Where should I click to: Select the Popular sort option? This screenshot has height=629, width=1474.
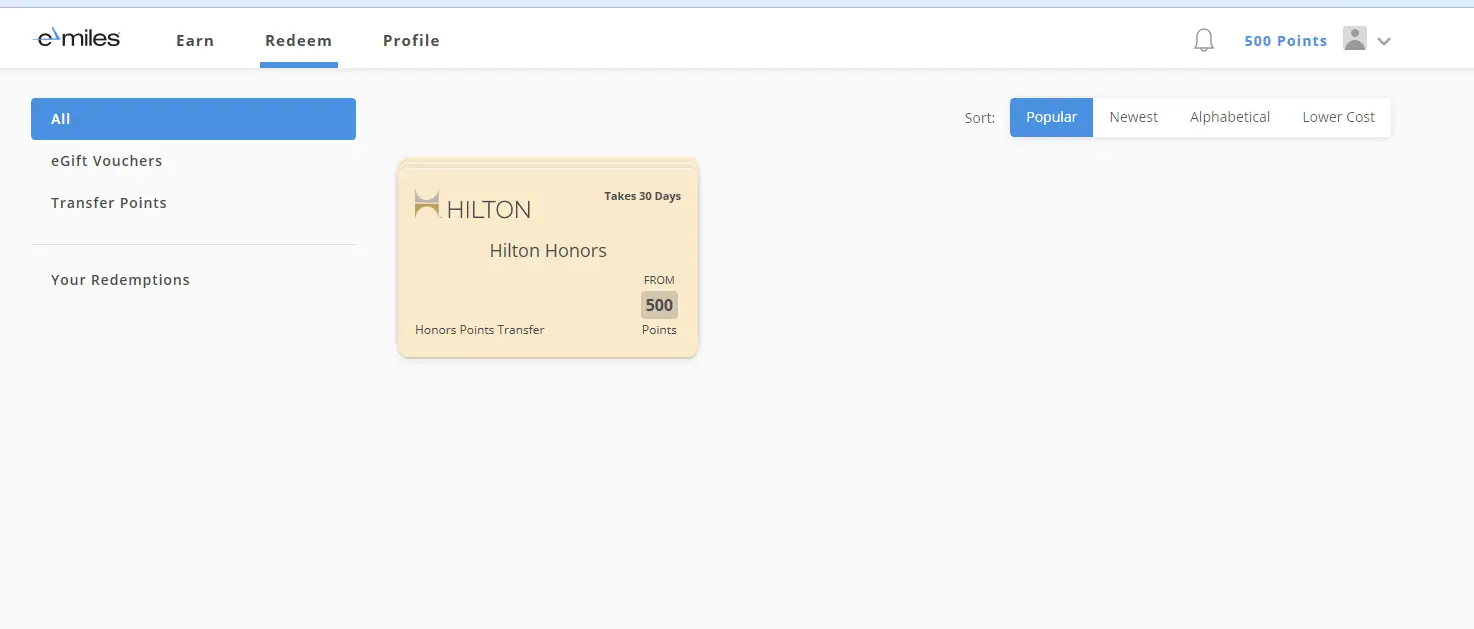[1051, 117]
